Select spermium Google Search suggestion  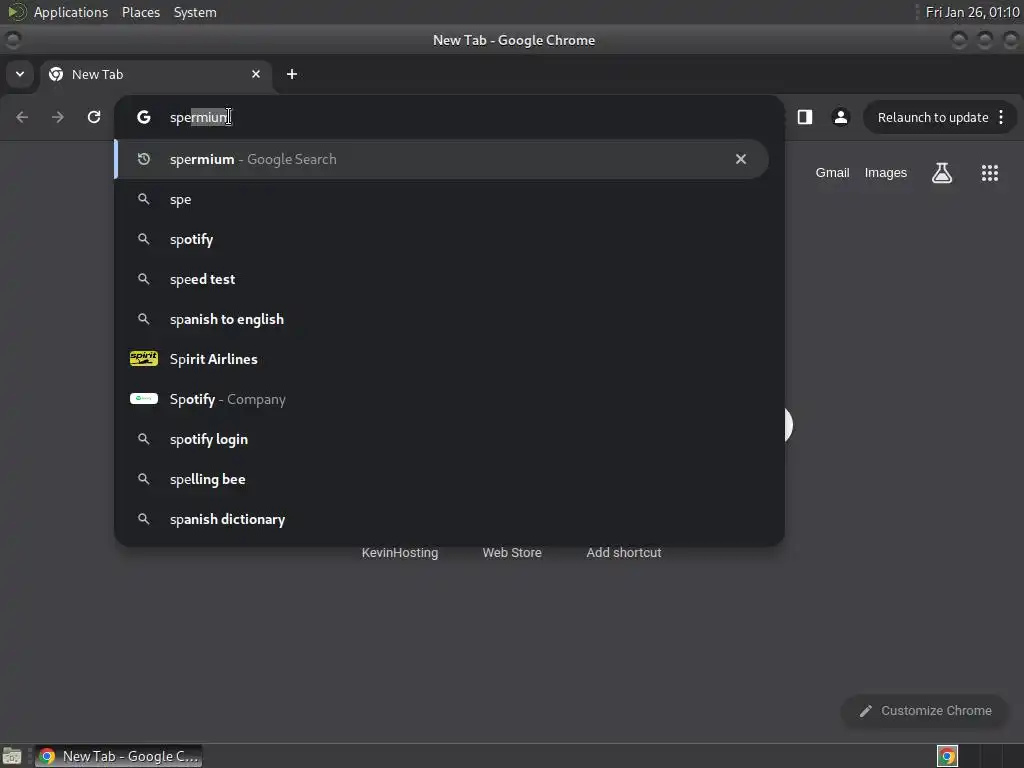(441, 159)
